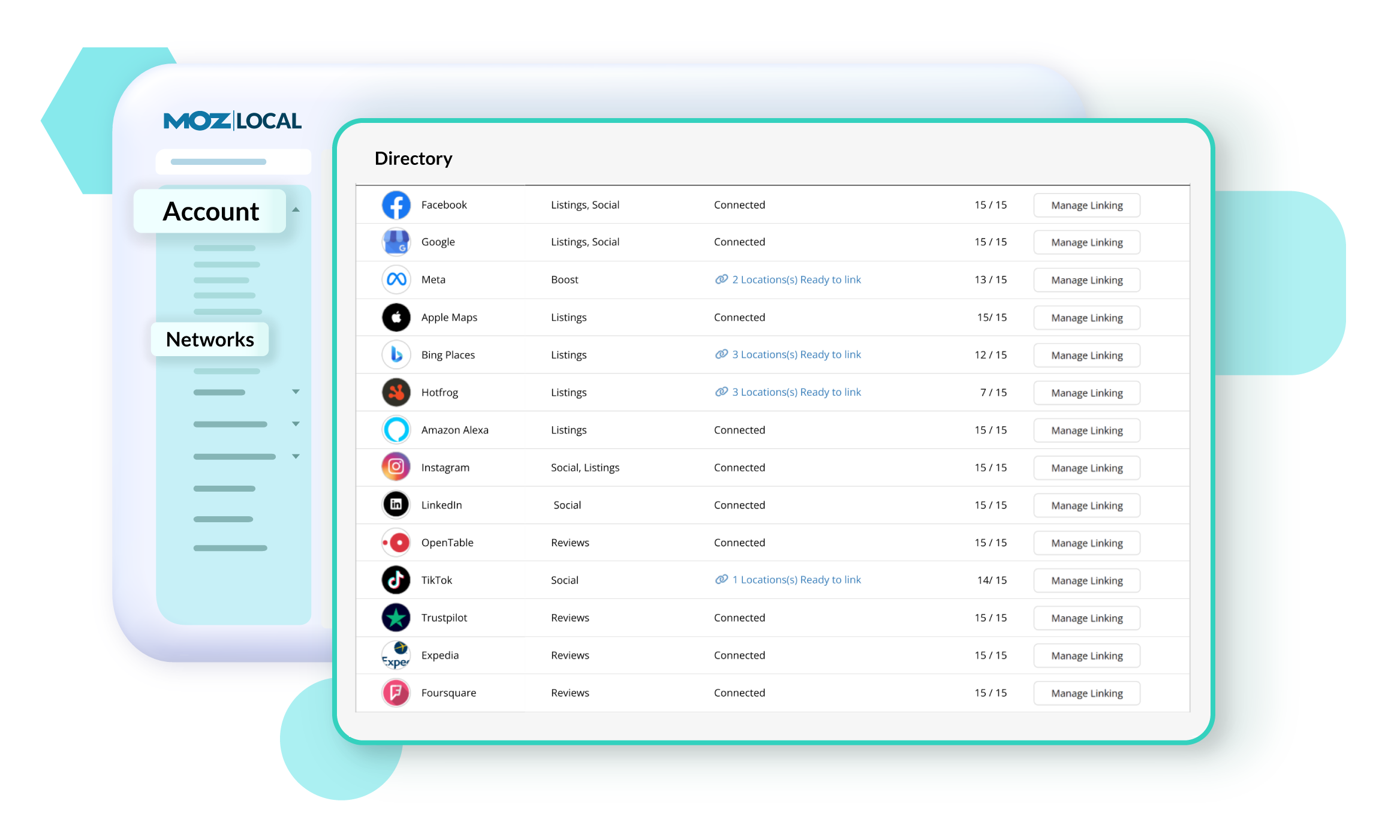The image size is (1400, 840).
Task: Click the Instagram camera icon
Action: [x=396, y=467]
